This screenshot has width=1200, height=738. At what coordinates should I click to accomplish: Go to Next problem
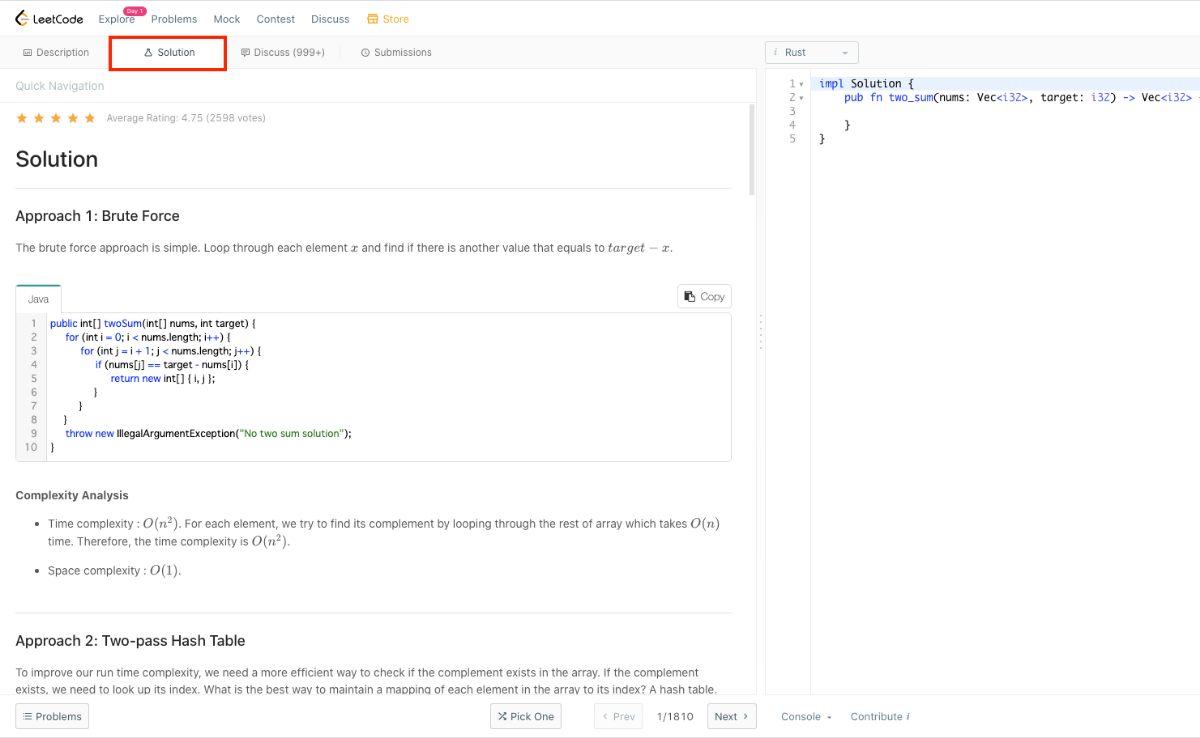coord(731,716)
